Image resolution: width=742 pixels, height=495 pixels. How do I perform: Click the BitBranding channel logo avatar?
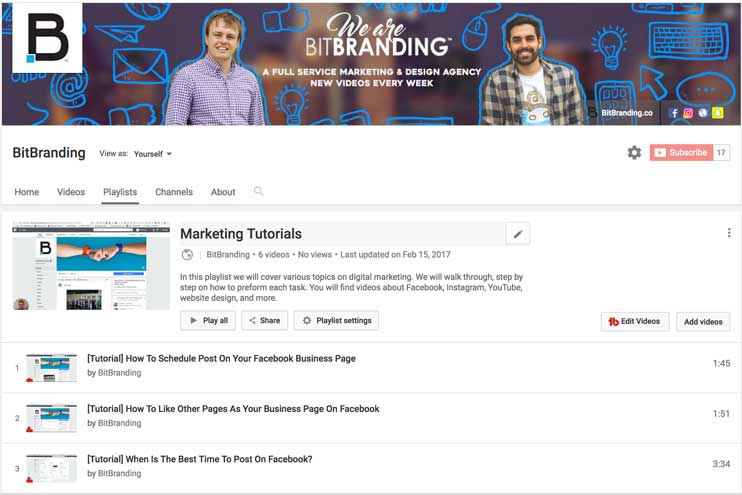point(47,38)
